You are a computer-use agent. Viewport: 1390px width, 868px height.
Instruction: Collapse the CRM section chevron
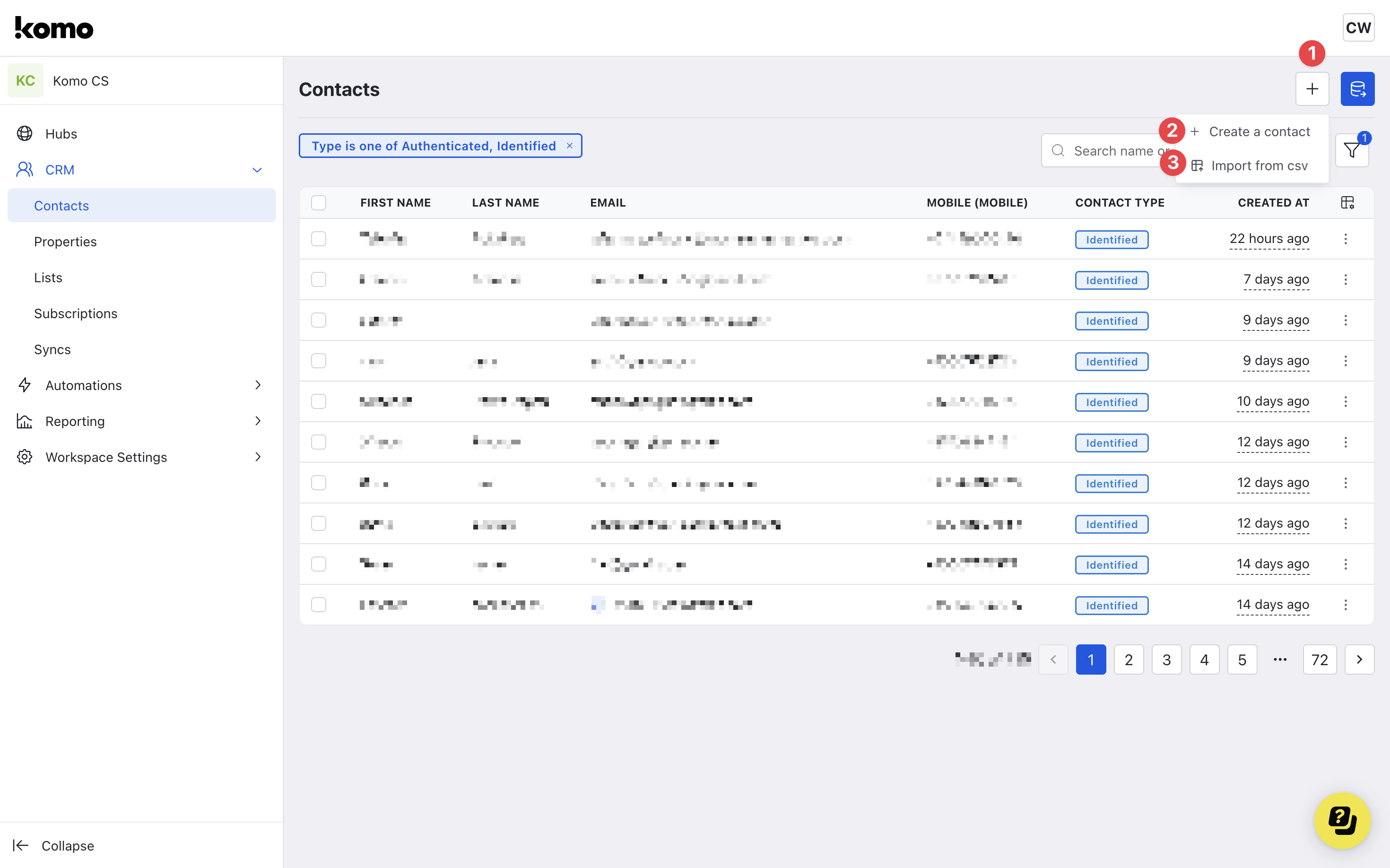[x=257, y=170]
